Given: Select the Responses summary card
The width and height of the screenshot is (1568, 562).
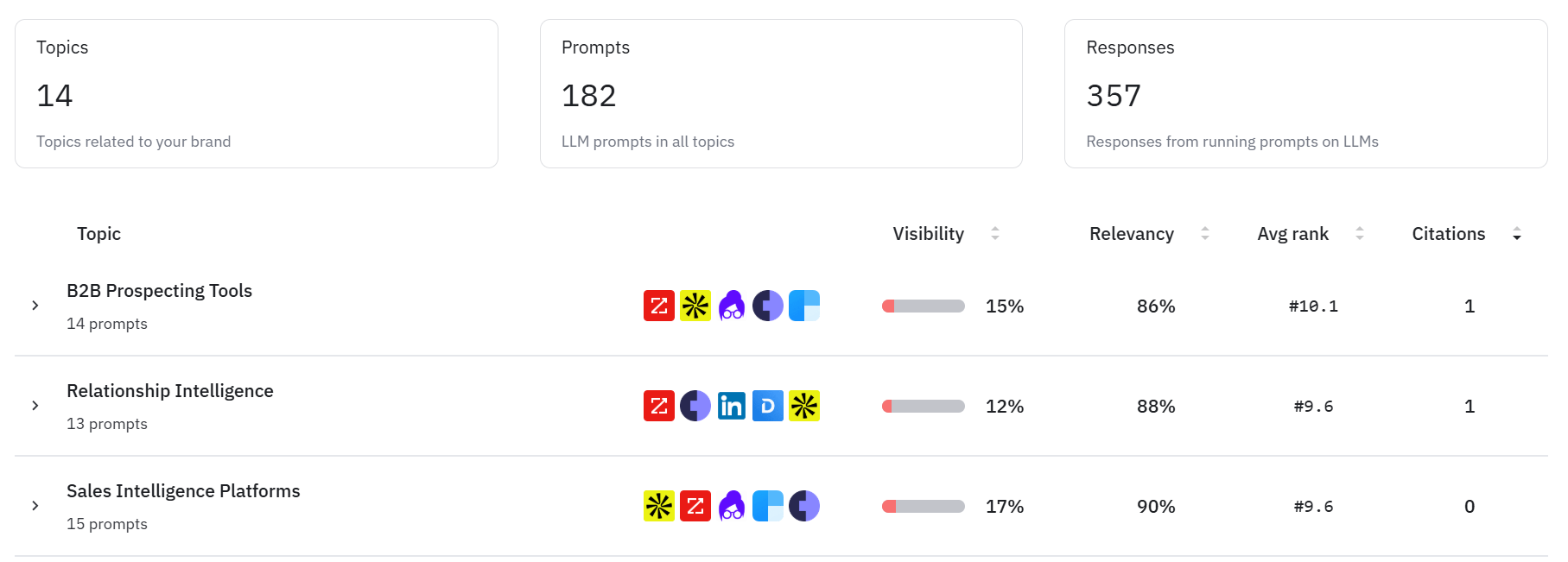Looking at the screenshot, I should pos(1305,94).
